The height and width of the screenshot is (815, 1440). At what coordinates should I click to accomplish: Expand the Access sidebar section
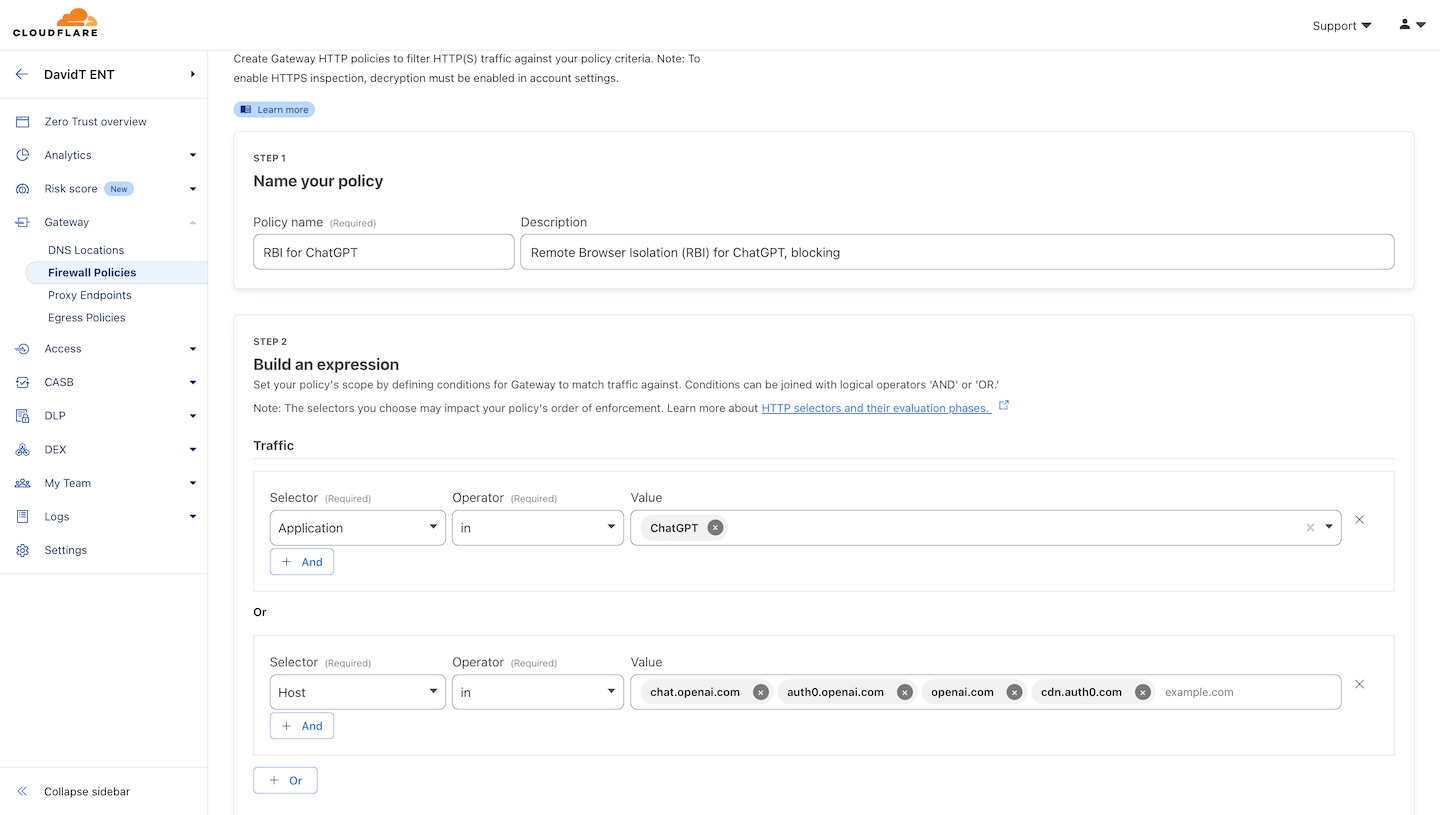coord(193,349)
